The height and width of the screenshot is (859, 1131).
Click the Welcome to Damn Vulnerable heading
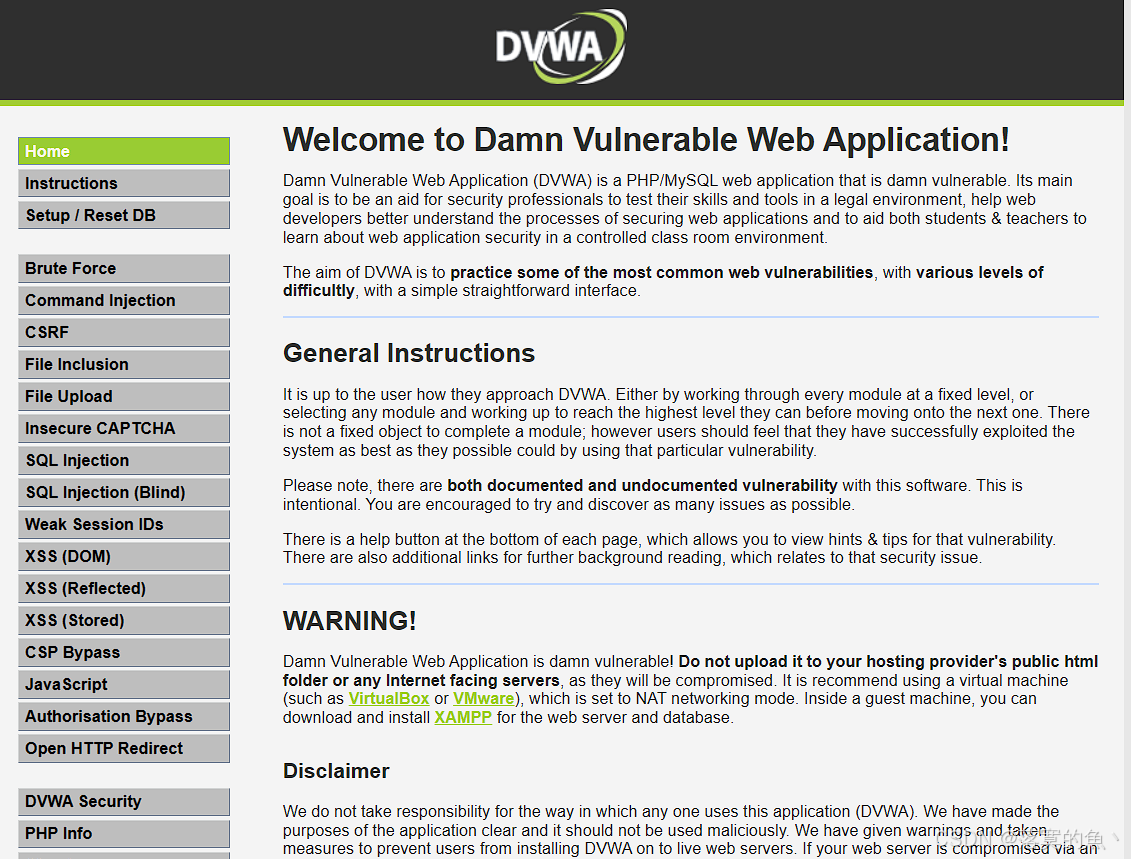[646, 140]
